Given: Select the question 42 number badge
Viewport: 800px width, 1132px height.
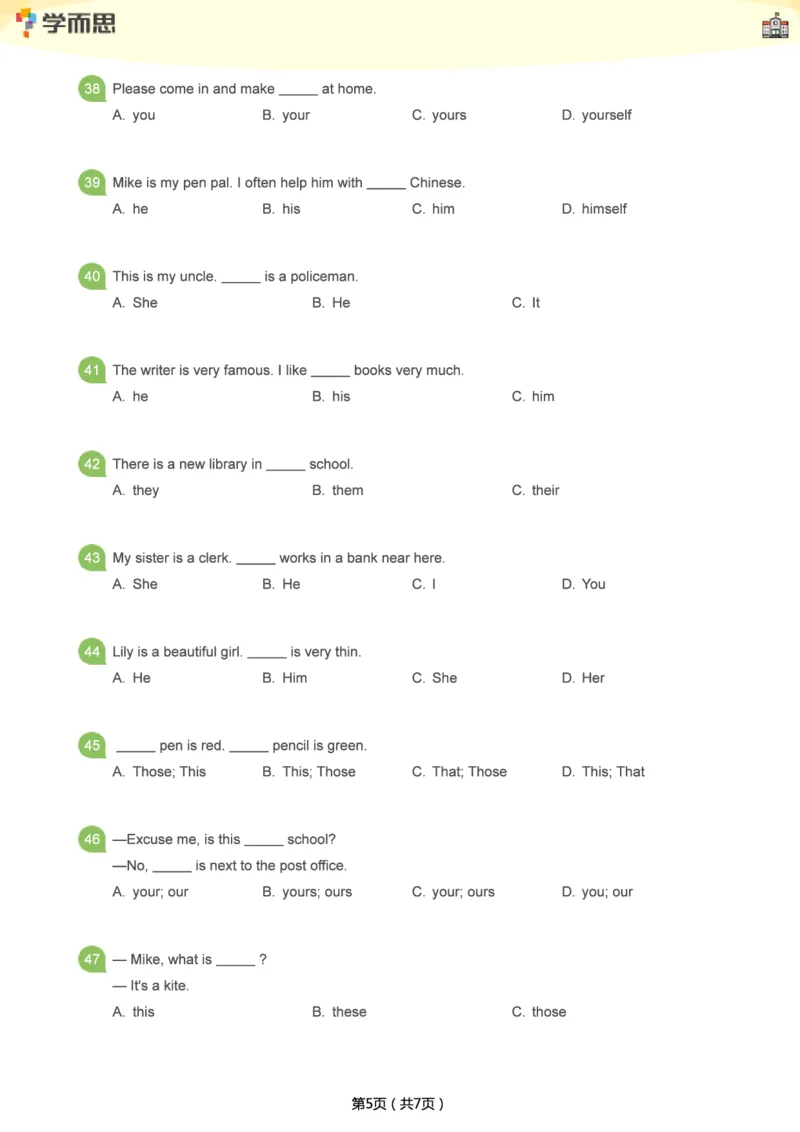Looking at the screenshot, I should pos(92,464).
